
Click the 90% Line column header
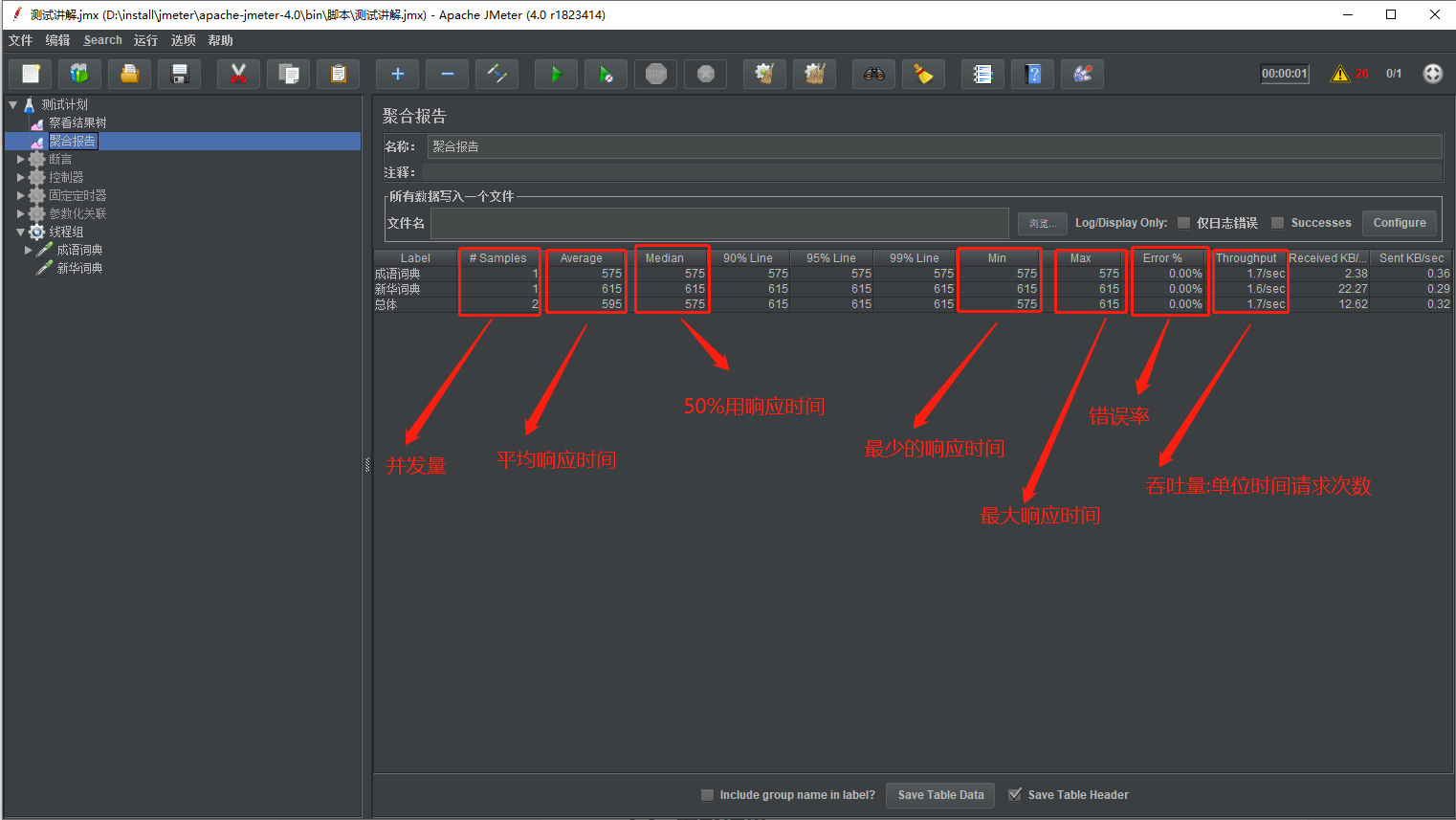pyautogui.click(x=748, y=258)
